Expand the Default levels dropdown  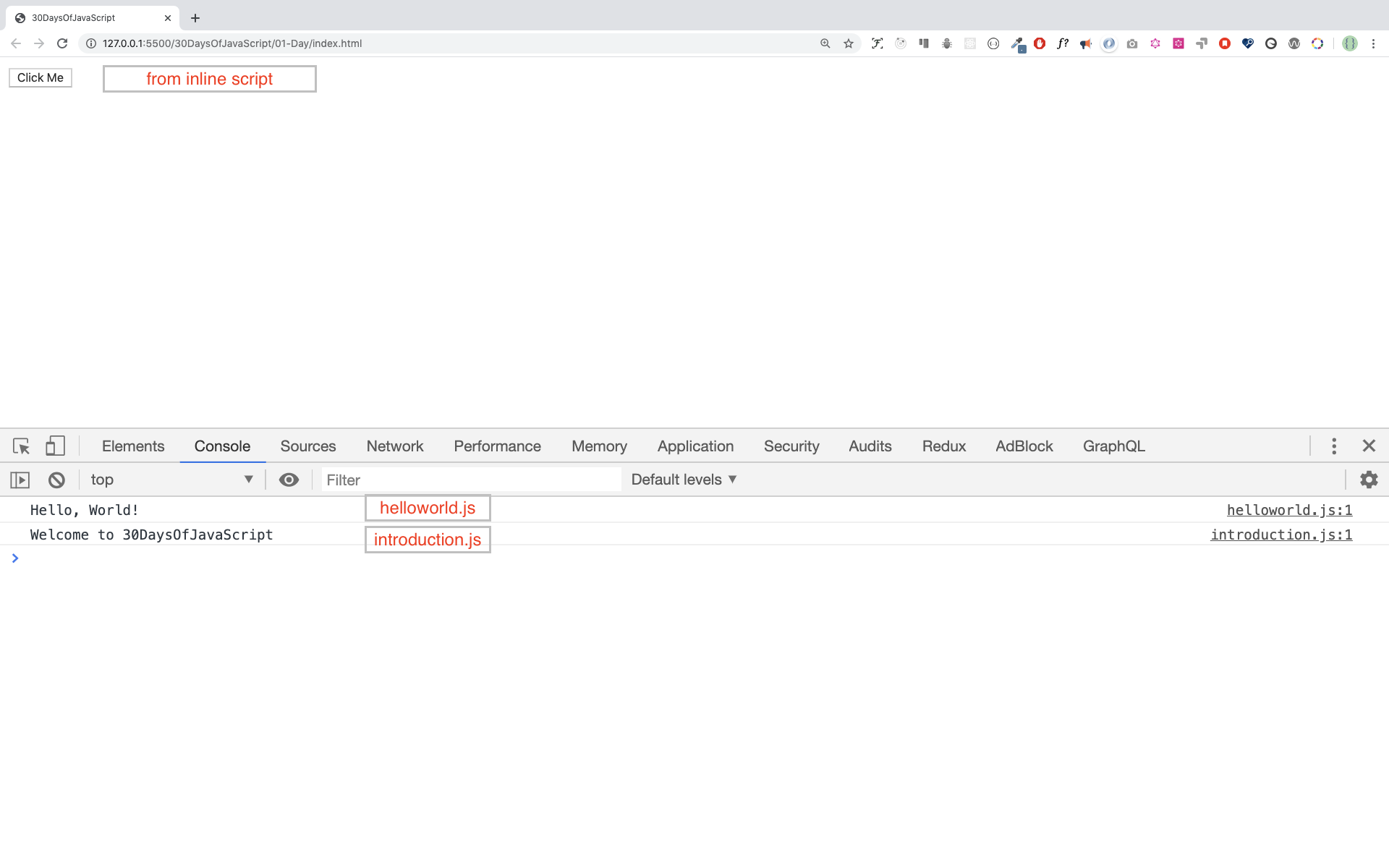(684, 479)
